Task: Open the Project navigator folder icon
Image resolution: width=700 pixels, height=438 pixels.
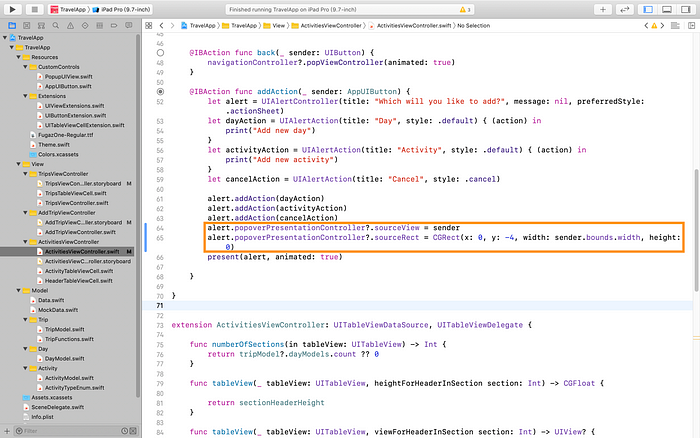Action: pos(12,25)
